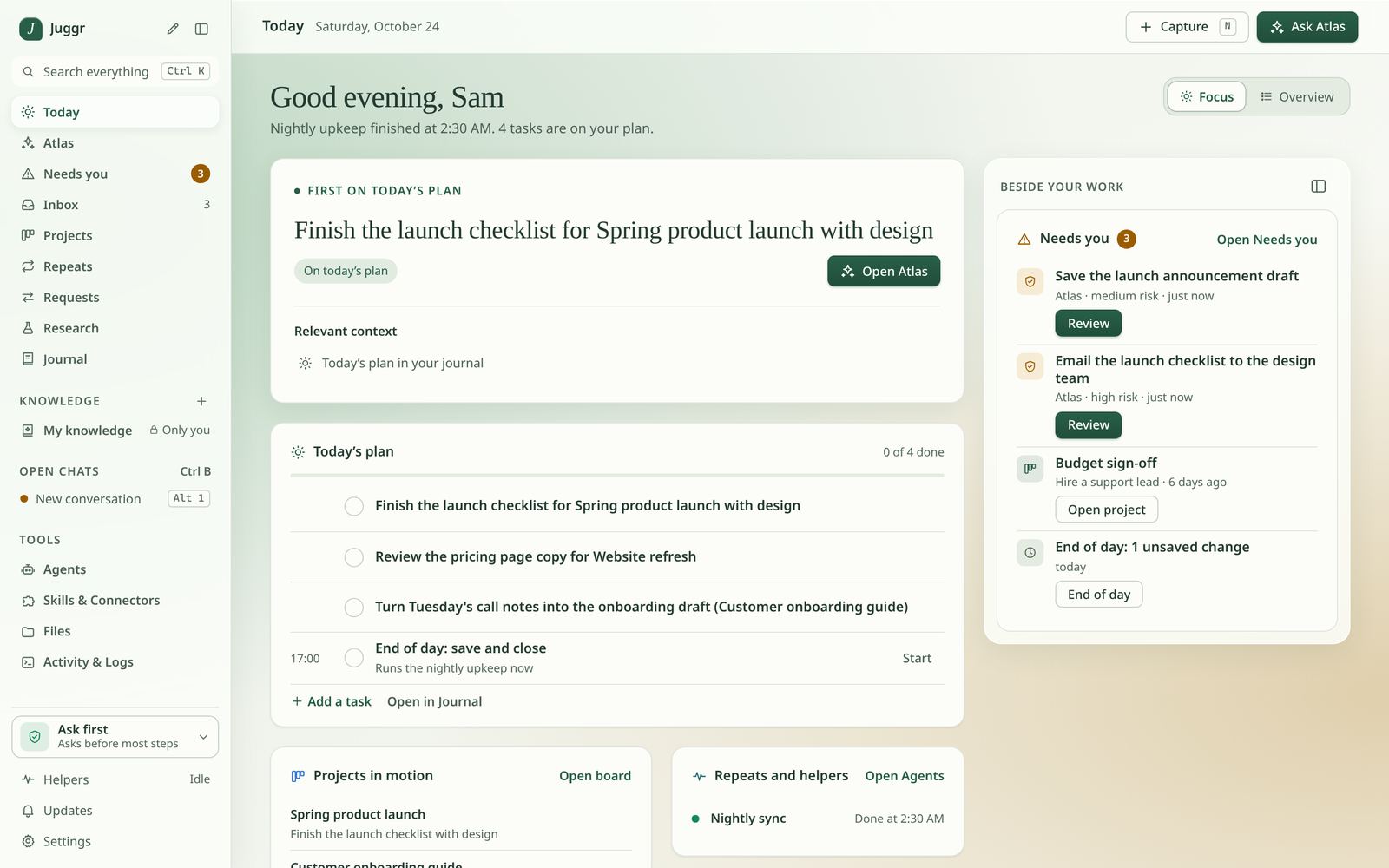This screenshot has width=1389, height=868.
Task: Check off Turn Tuesday's call notes task
Action: [354, 608]
